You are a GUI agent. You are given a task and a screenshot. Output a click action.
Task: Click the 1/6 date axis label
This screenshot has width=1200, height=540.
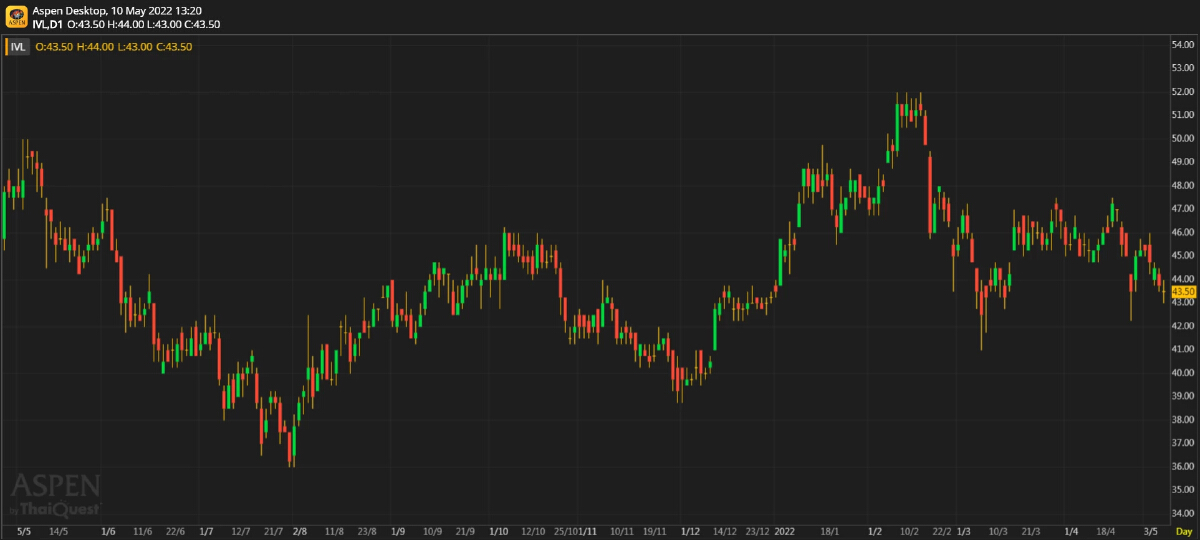109,531
